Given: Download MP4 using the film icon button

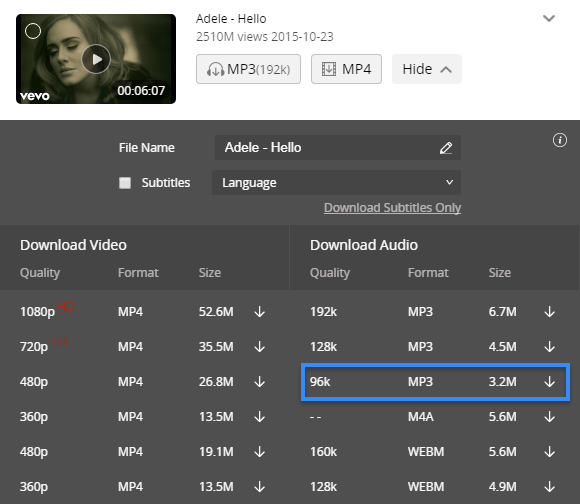Looking at the screenshot, I should coord(346,69).
